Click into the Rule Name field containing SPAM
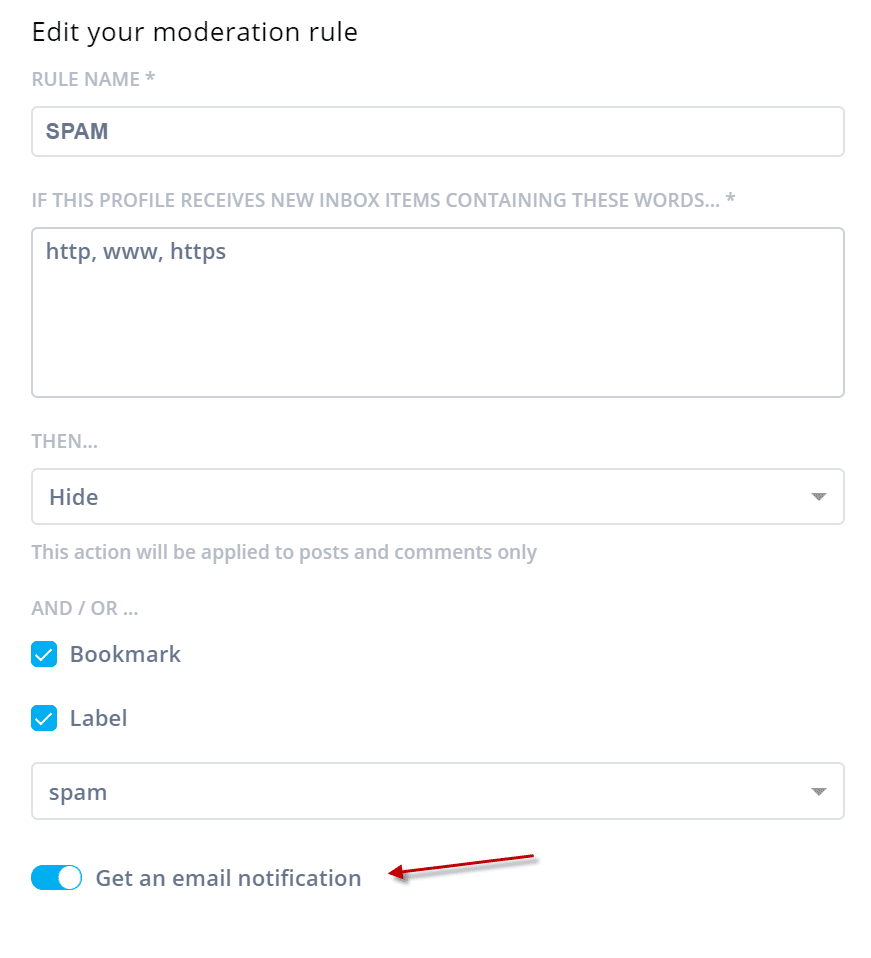The image size is (871, 958). (x=438, y=131)
